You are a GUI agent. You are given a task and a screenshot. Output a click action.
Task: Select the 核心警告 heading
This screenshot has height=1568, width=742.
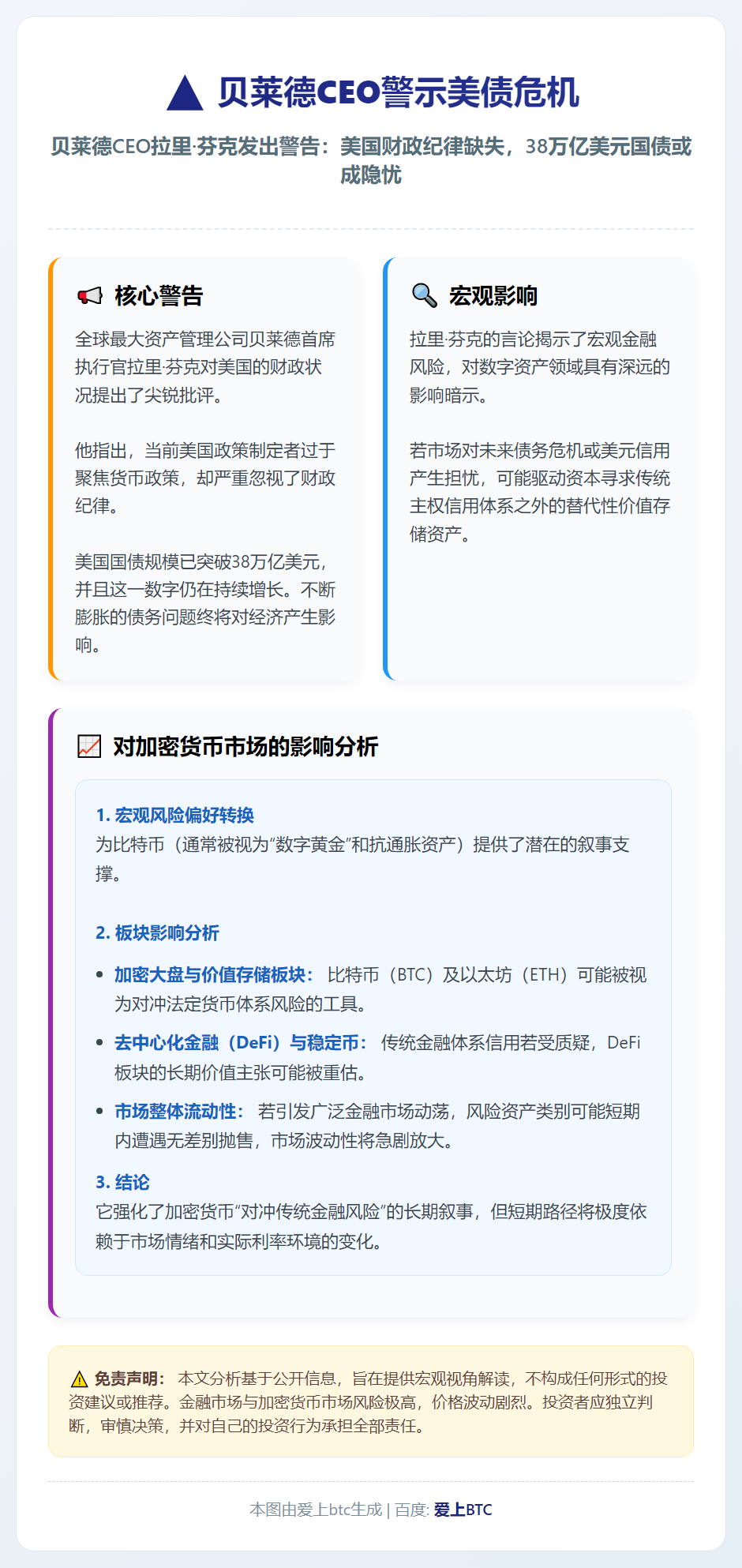point(159,296)
